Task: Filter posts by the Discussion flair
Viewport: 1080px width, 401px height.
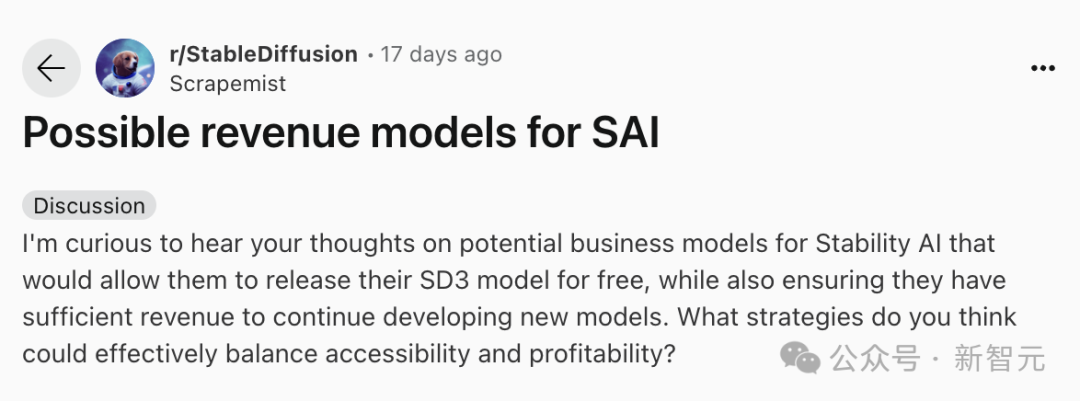Action: tap(90, 206)
